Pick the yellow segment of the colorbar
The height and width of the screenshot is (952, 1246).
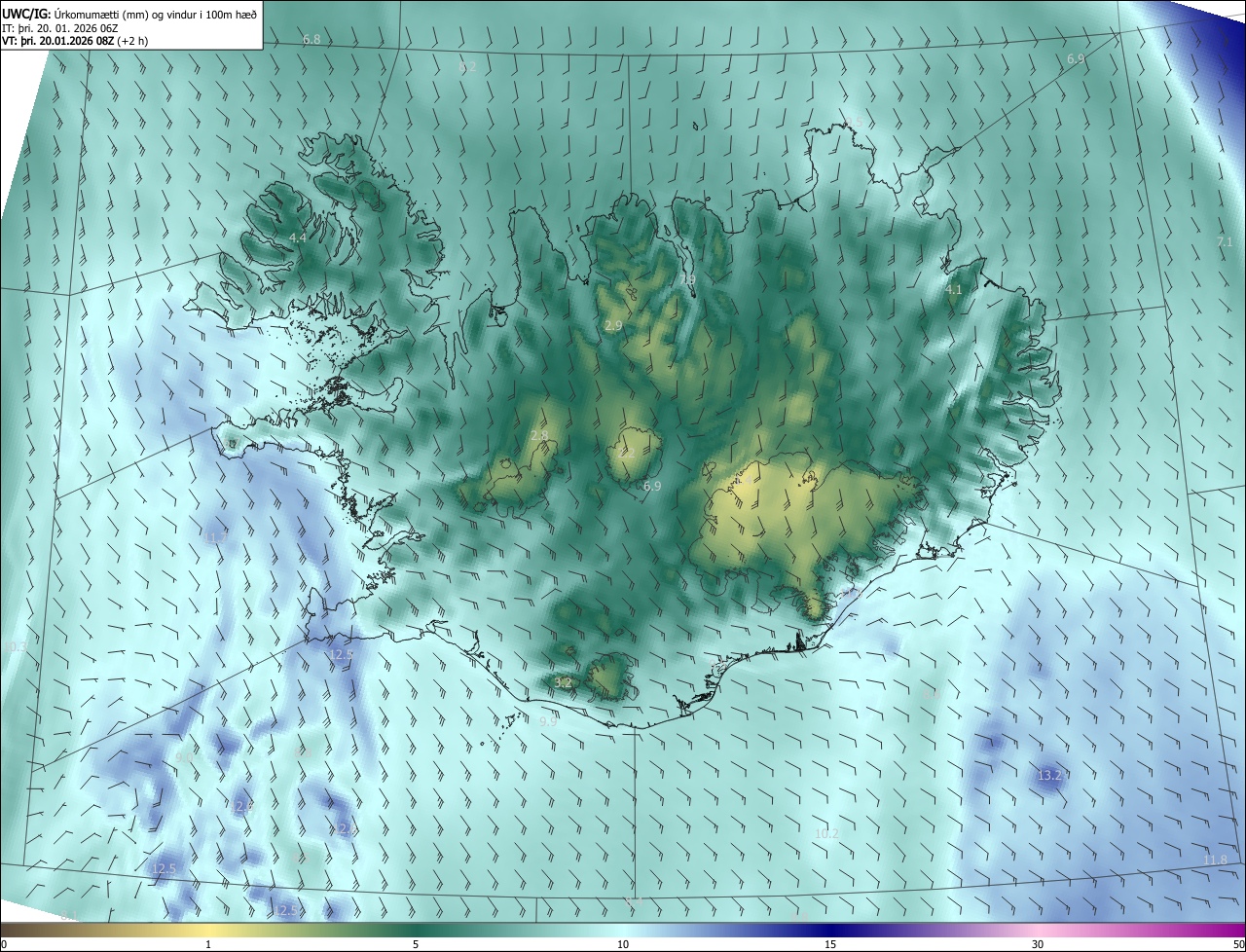(209, 931)
